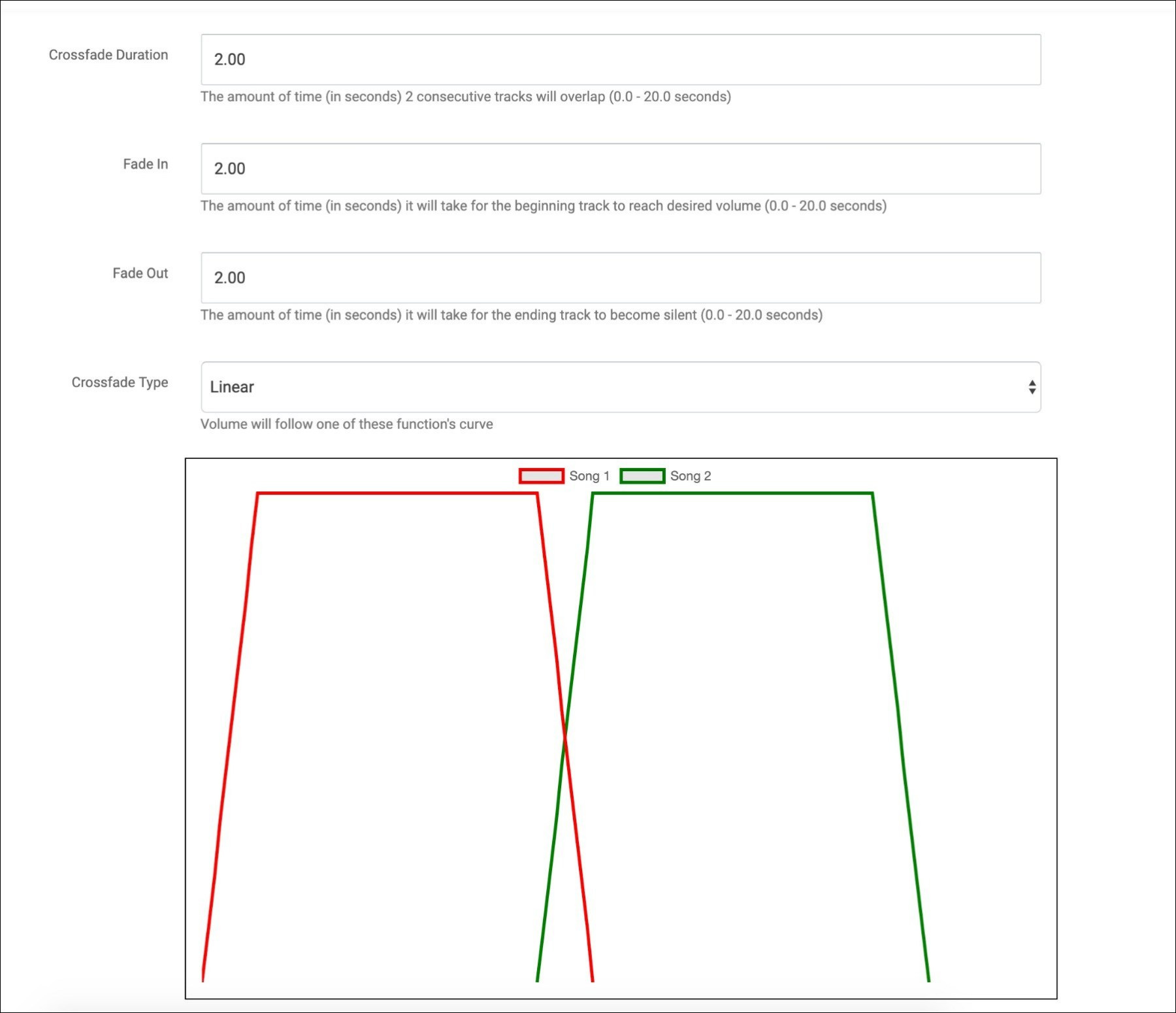Screen dimensions: 1176x1013
Task: Click the Fade In input field
Action: 621,169
